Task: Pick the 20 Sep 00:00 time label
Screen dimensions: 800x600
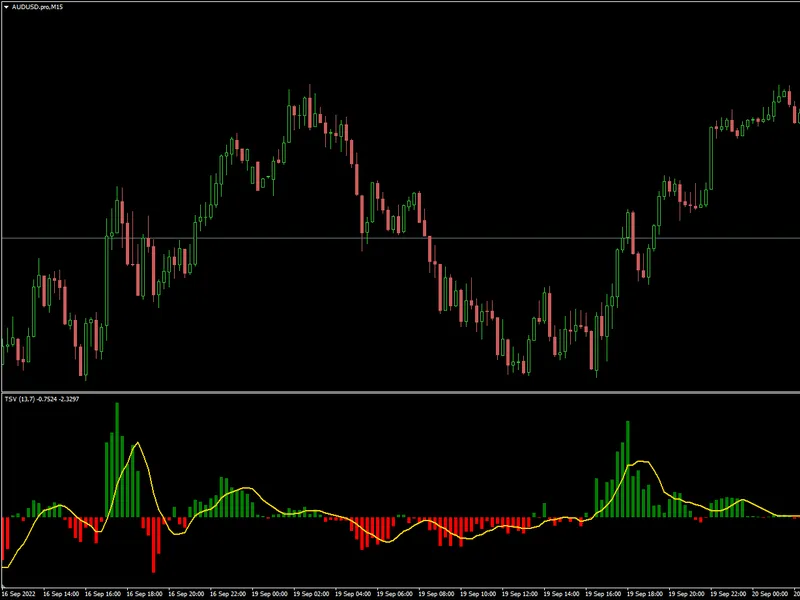Action: point(772,594)
